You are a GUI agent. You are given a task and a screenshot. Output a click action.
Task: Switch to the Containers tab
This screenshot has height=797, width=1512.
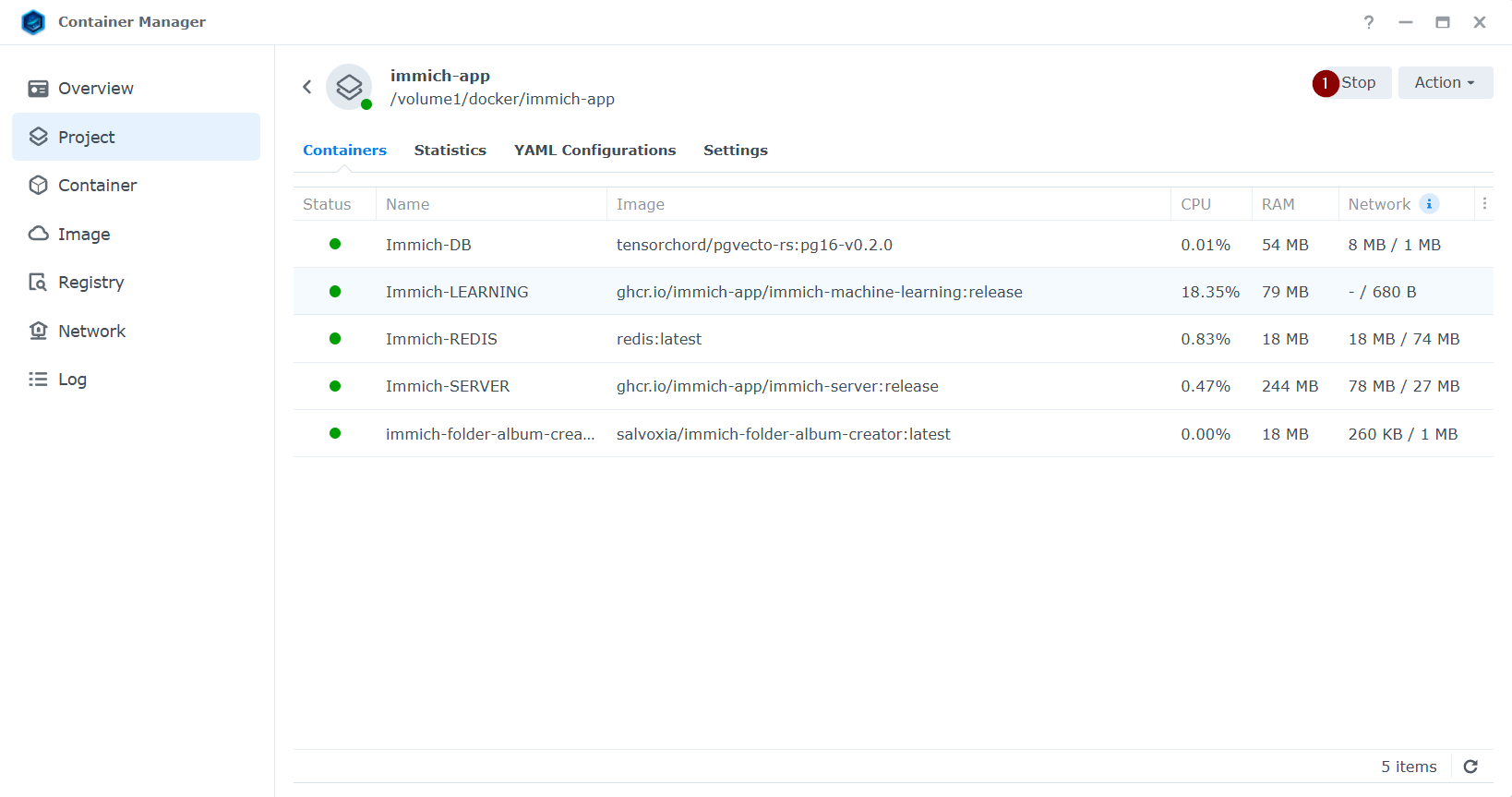(344, 150)
